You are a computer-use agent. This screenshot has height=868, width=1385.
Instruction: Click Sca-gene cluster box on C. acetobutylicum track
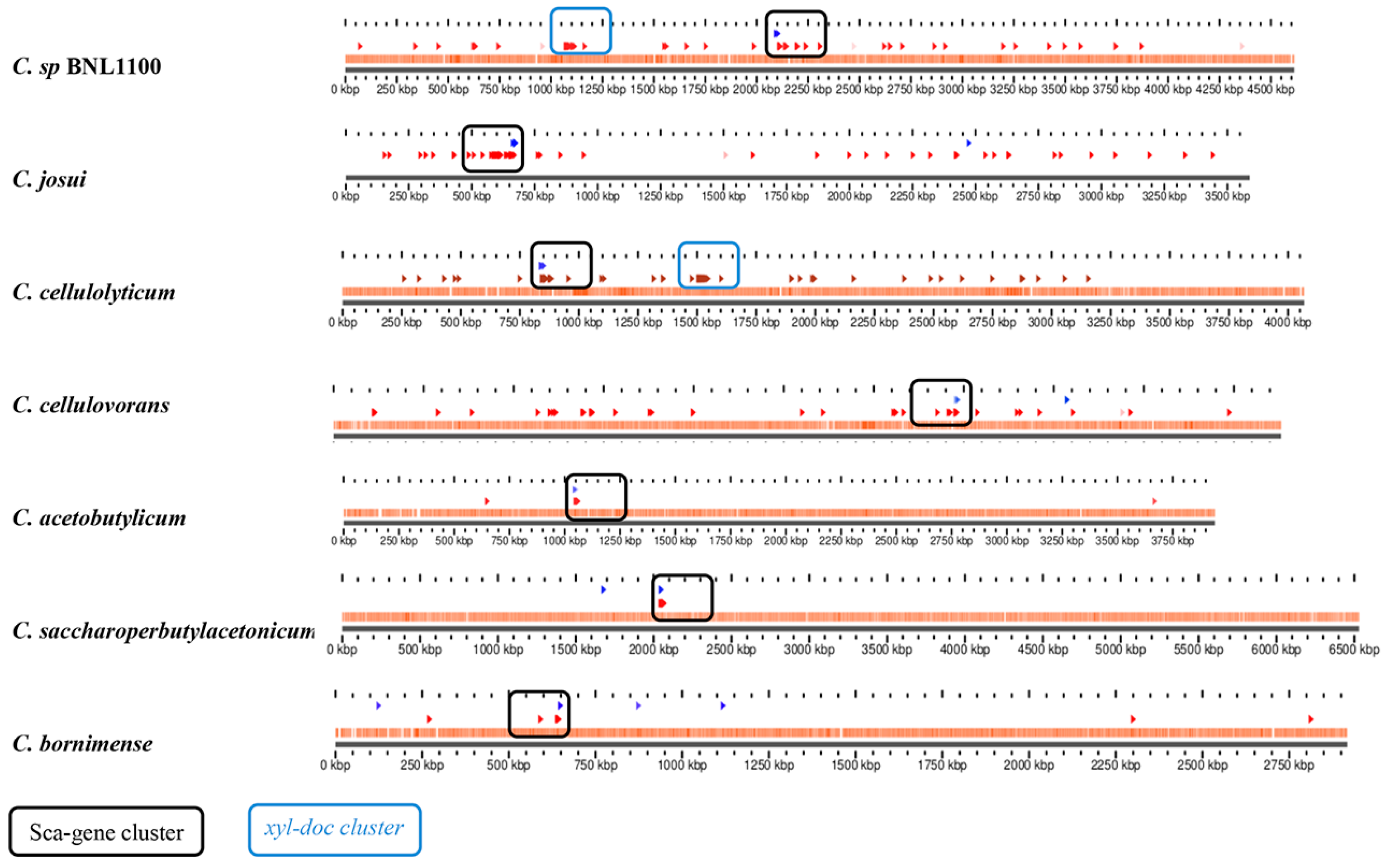[596, 497]
